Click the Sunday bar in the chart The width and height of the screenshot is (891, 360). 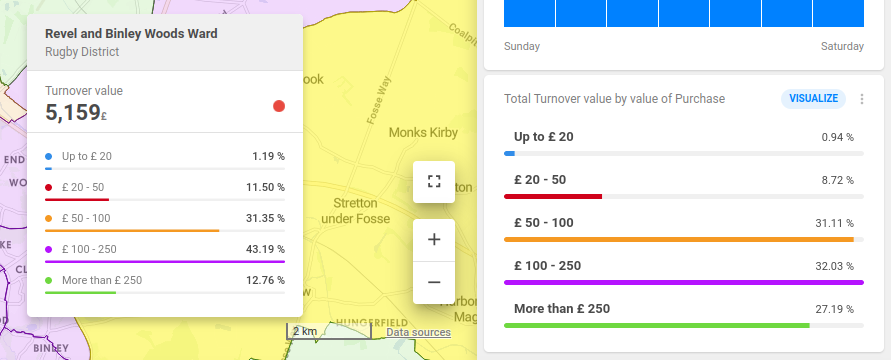tap(530, 13)
